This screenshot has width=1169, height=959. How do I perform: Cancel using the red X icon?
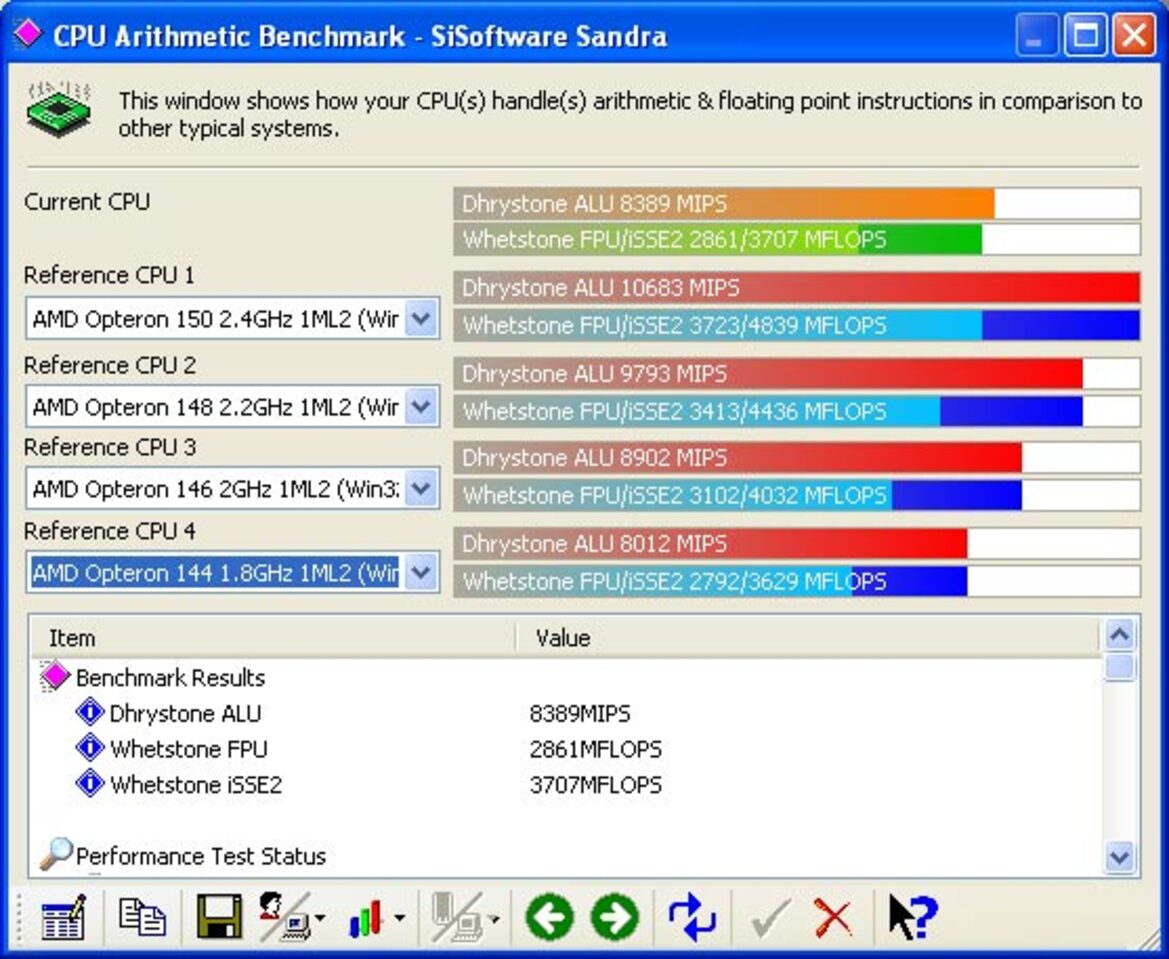[x=833, y=918]
